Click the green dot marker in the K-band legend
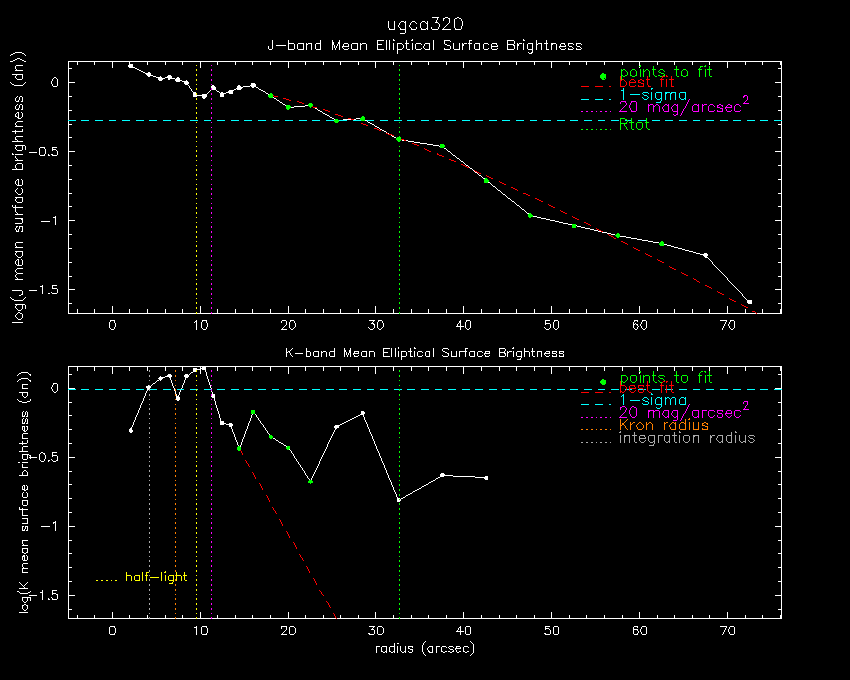 [602, 382]
